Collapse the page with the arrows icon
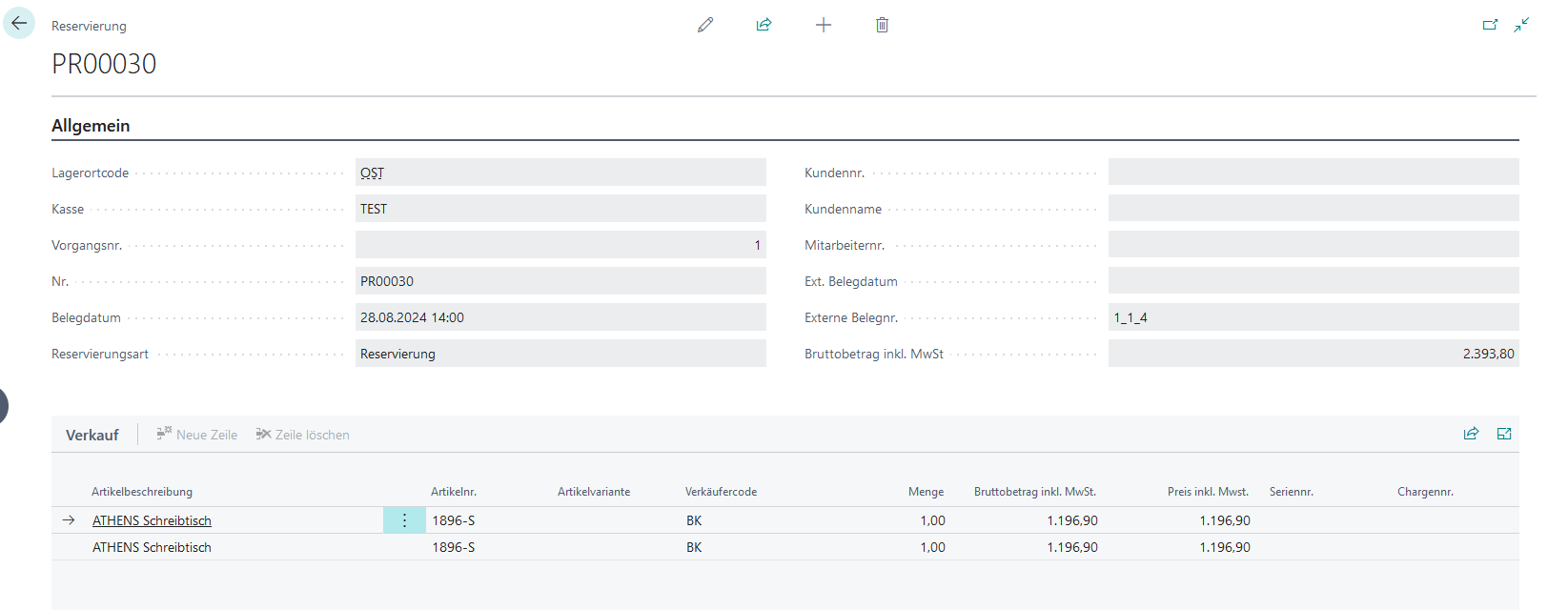Viewport: 1568px width, 610px height. pos(1521,25)
